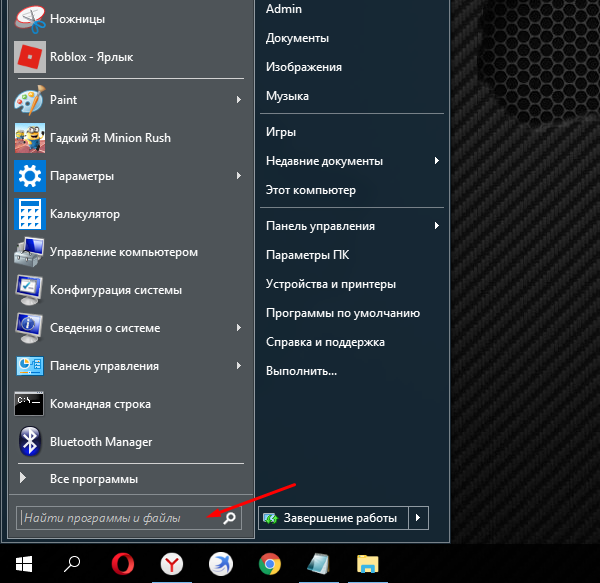600x583 pixels.
Task: Expand the right-column Панель управления arrow
Action: click(437, 226)
